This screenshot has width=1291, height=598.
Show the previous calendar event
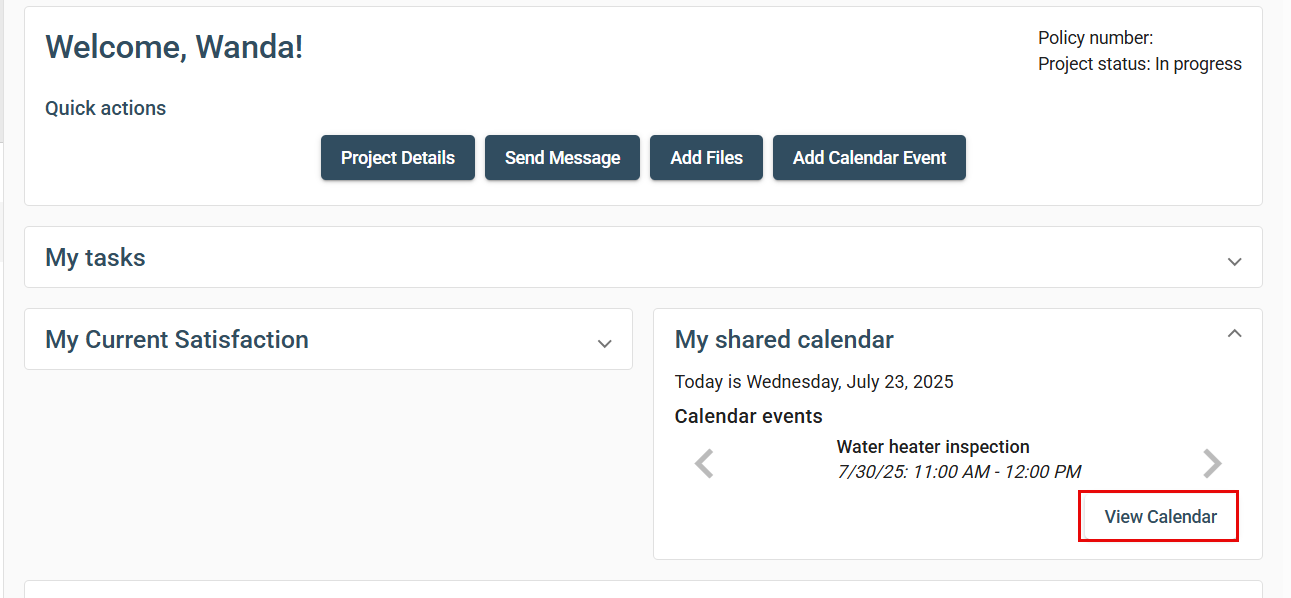704,463
